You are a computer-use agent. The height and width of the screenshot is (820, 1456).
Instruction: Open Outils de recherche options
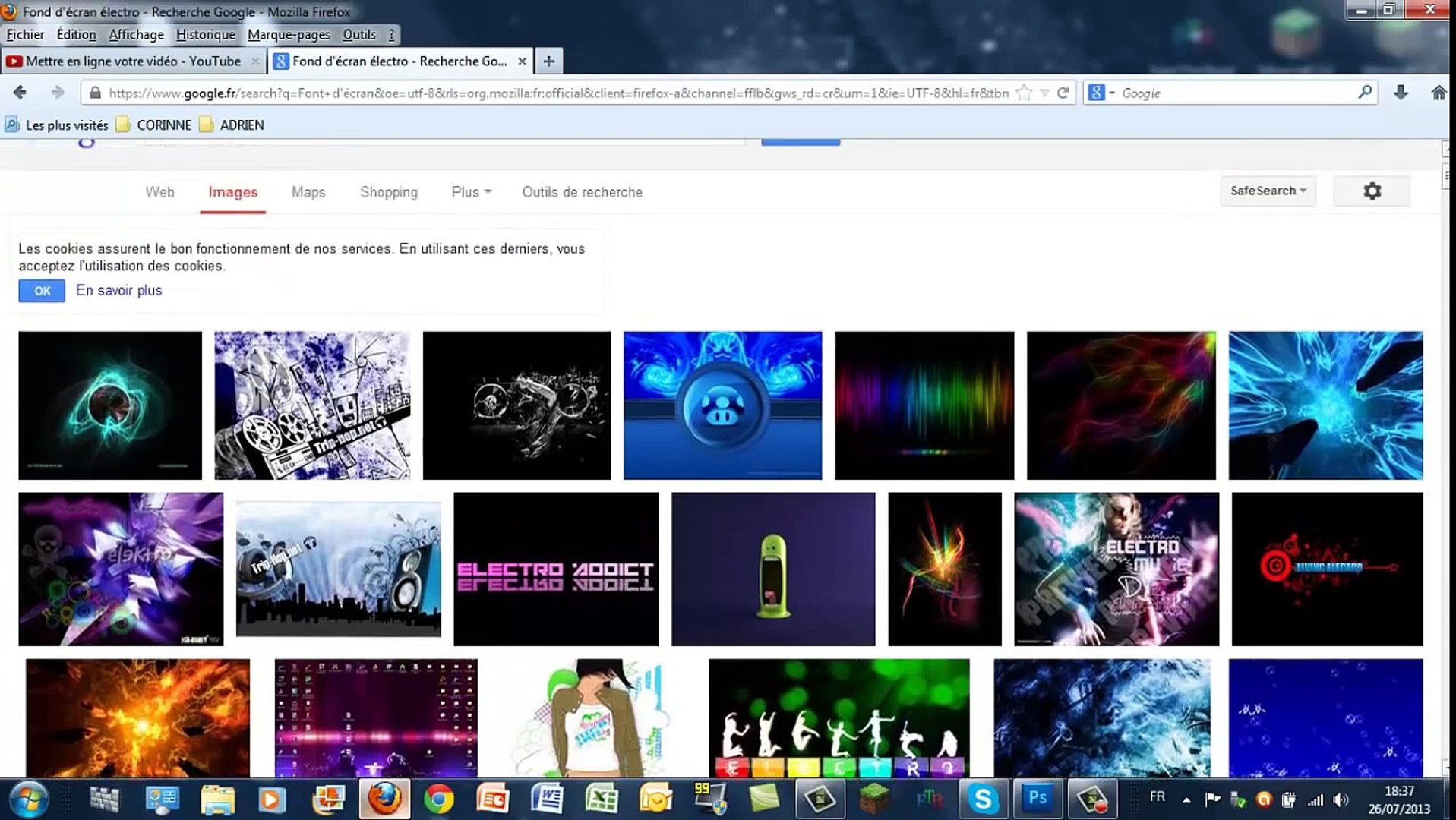coord(582,192)
